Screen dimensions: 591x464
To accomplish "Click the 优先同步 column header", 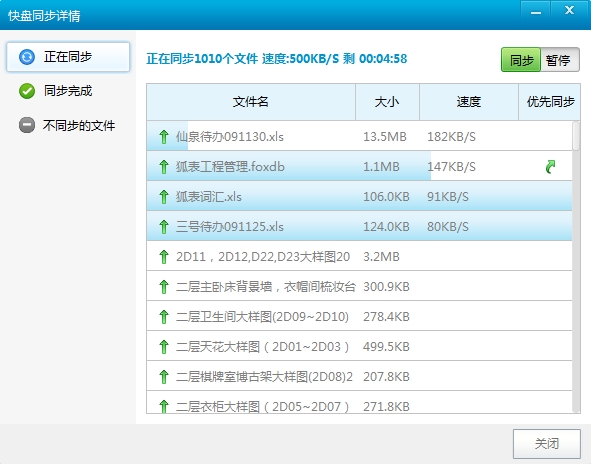I will click(x=550, y=102).
